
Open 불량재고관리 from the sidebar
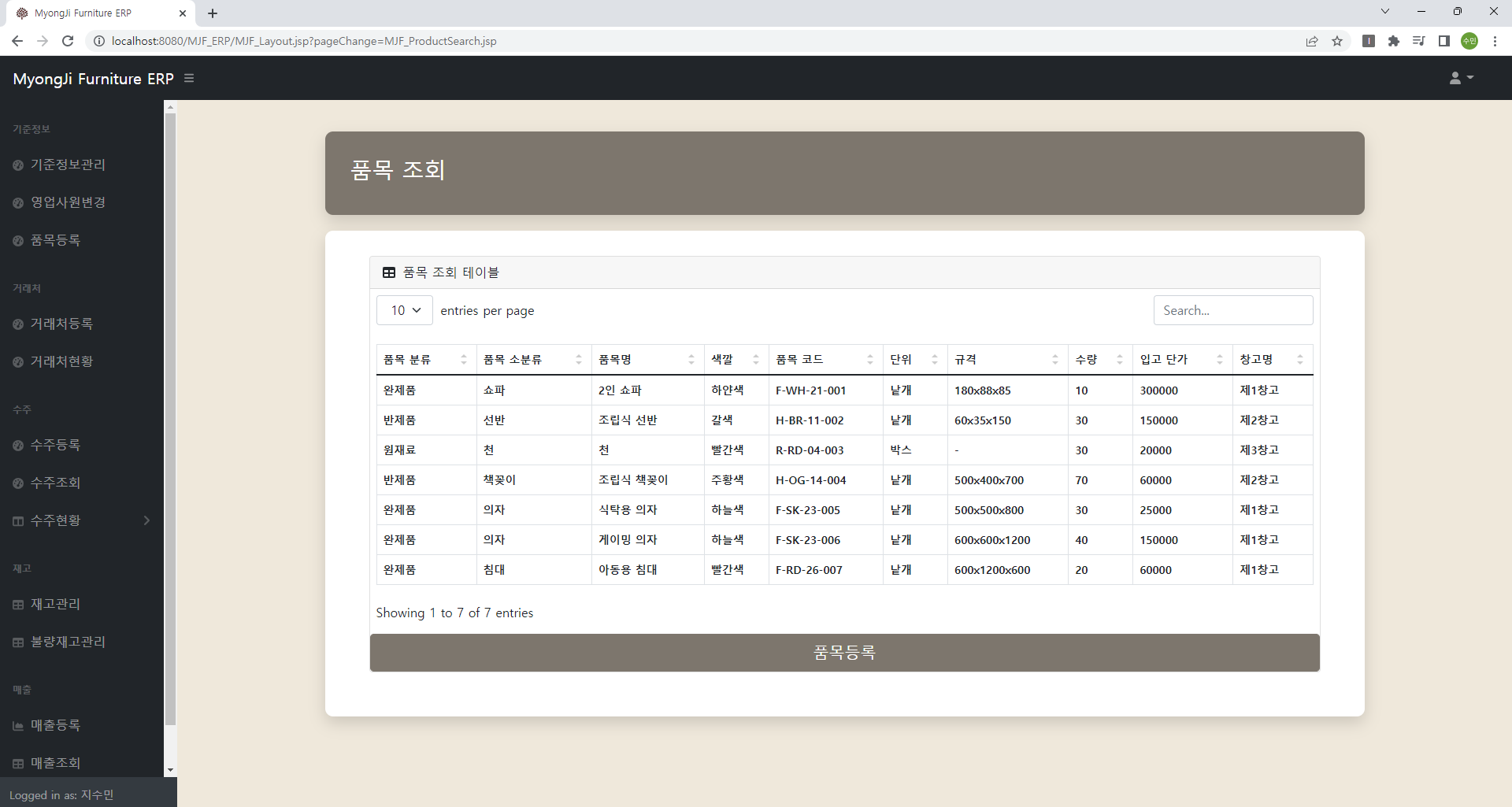pos(67,642)
